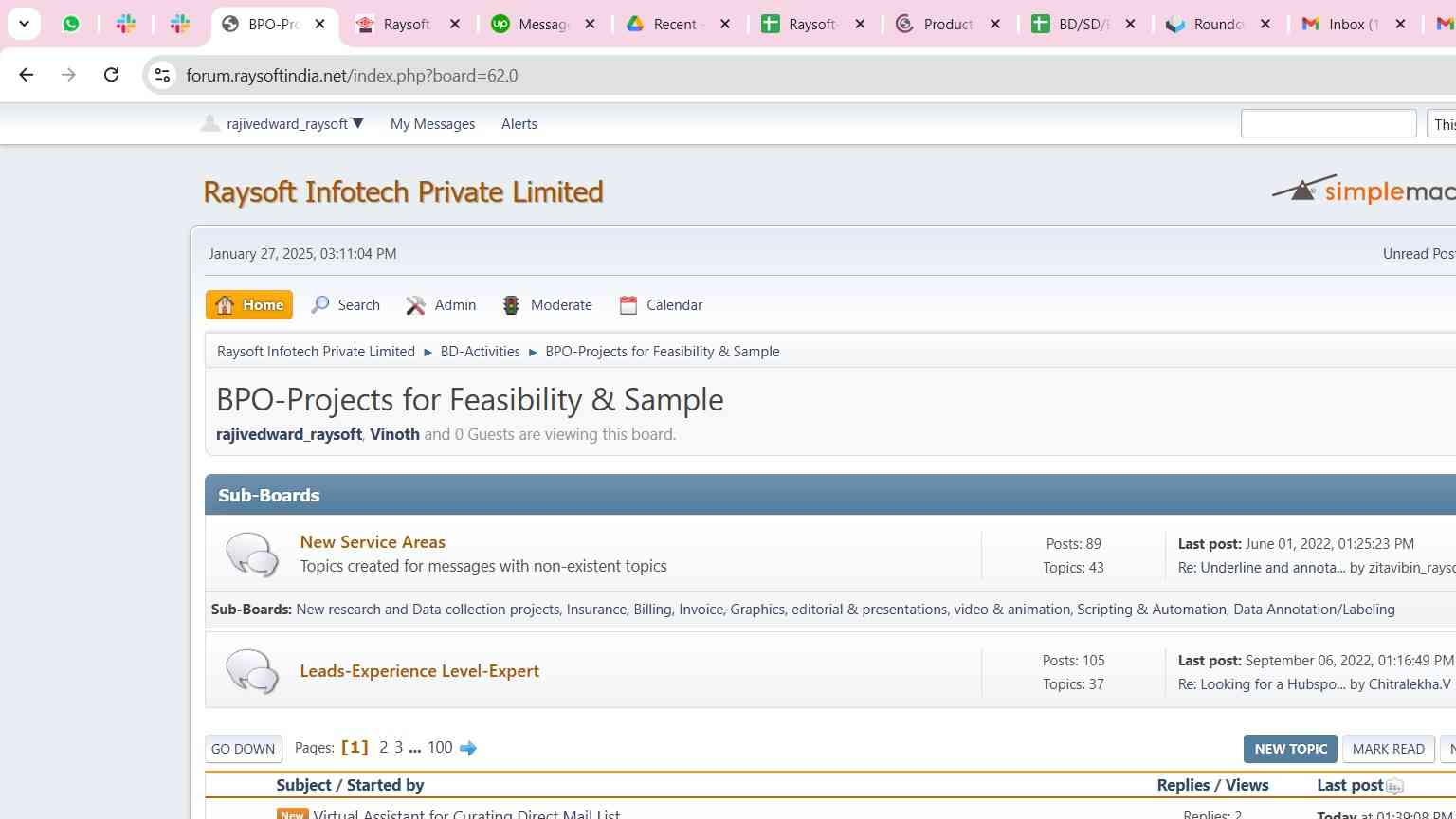This screenshot has width=1456, height=819.
Task: Open the New Service Areas sub-board
Action: tap(373, 542)
